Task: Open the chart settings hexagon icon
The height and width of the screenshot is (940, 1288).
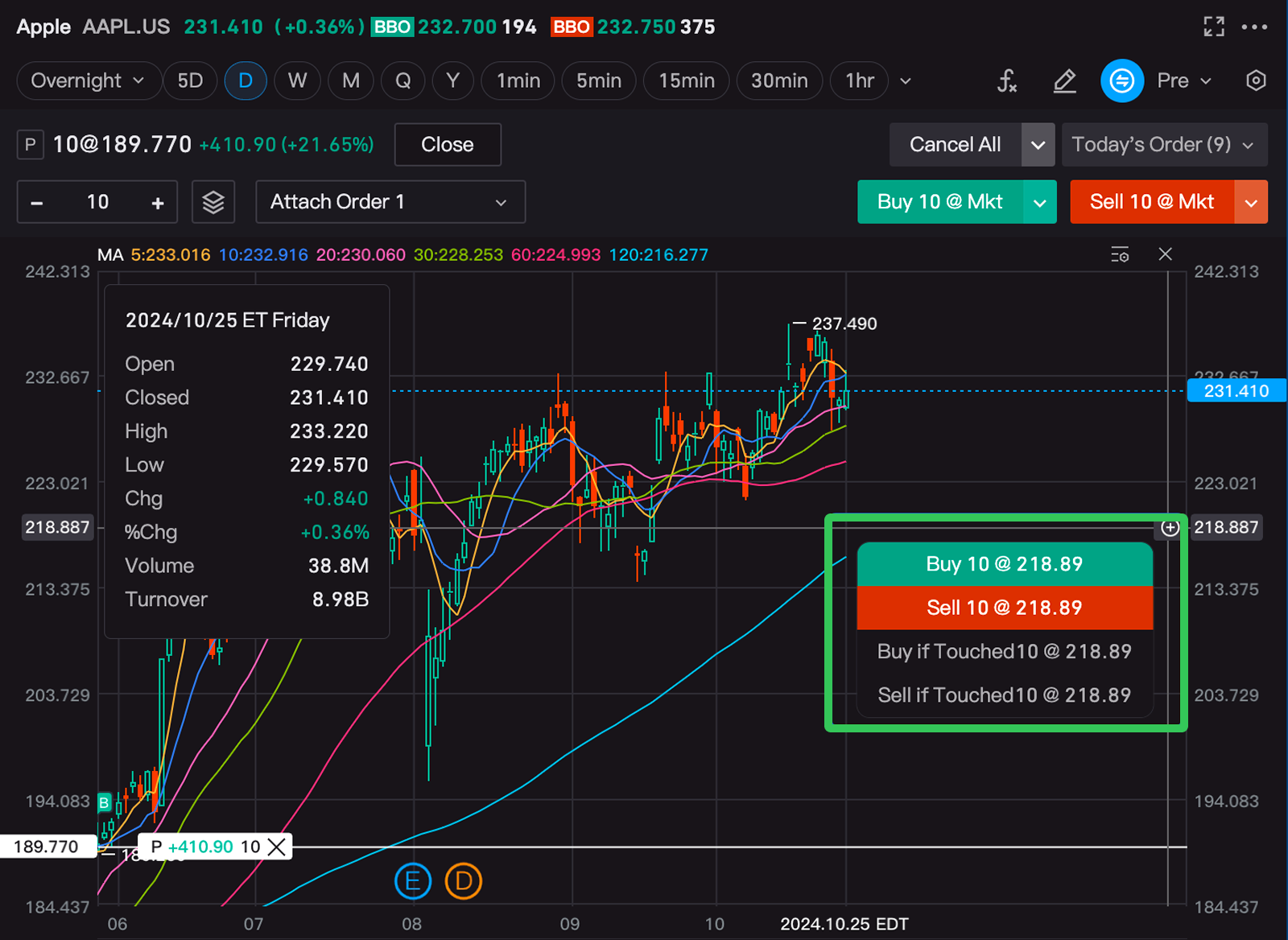Action: point(1256,80)
